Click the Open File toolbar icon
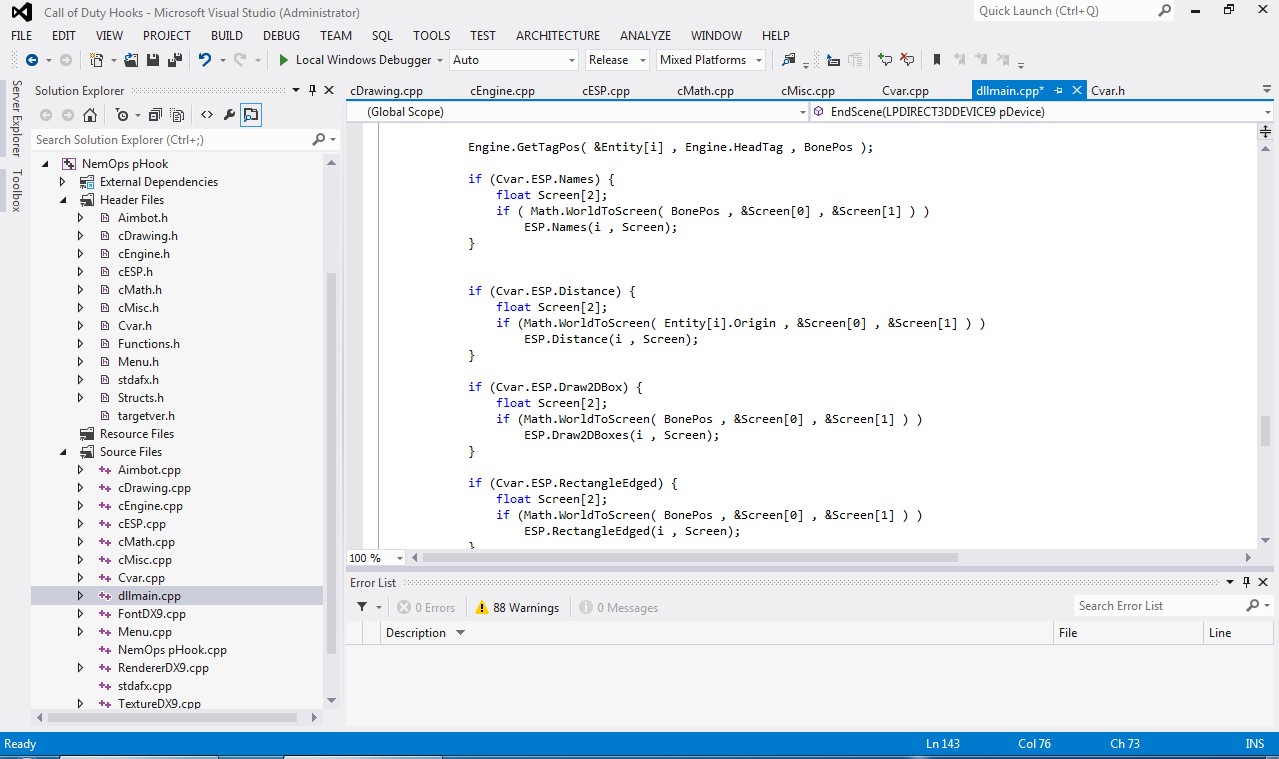Screen dimensions: 1279x759 [131, 60]
